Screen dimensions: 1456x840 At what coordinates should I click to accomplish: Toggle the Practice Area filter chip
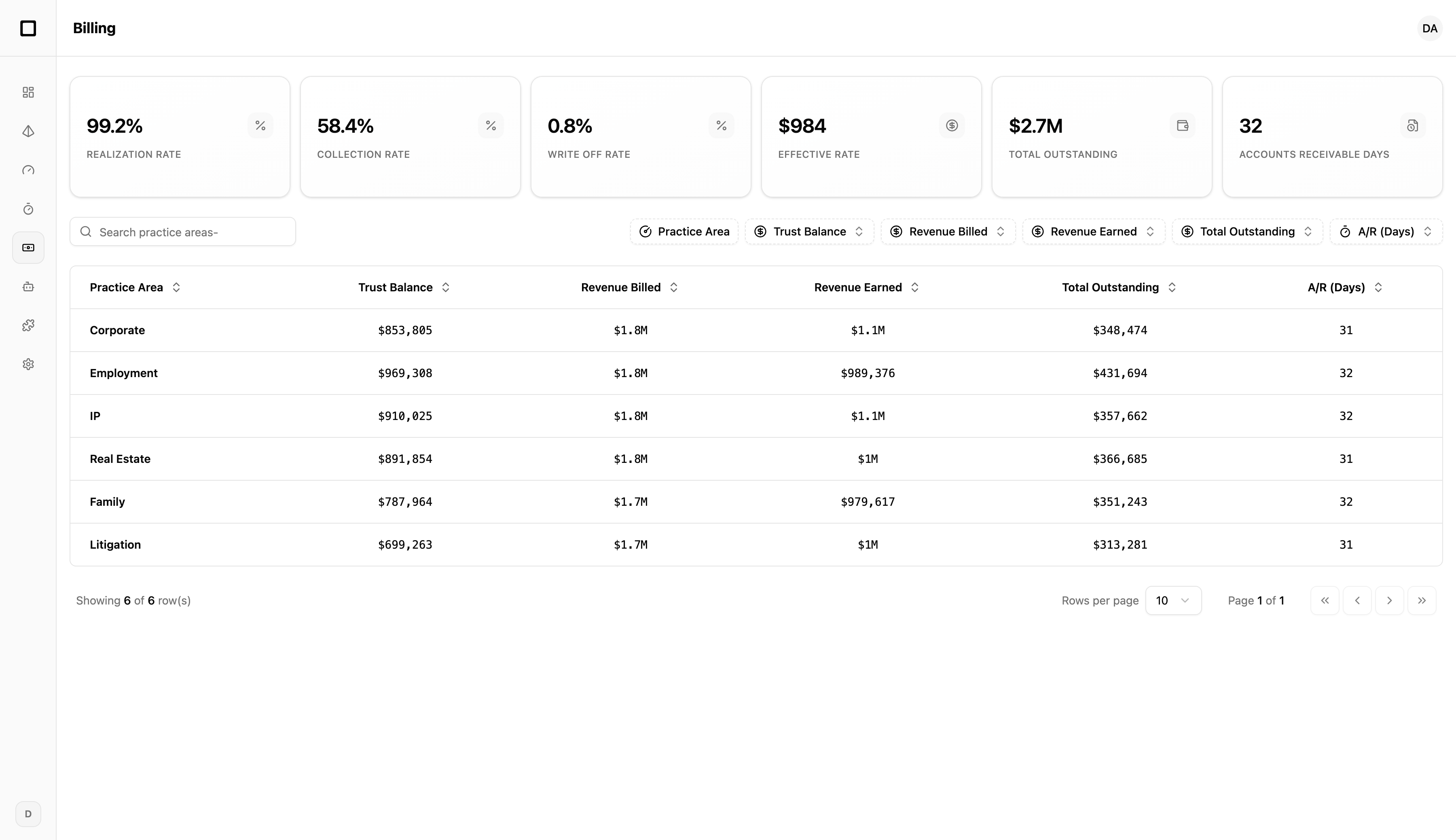684,231
